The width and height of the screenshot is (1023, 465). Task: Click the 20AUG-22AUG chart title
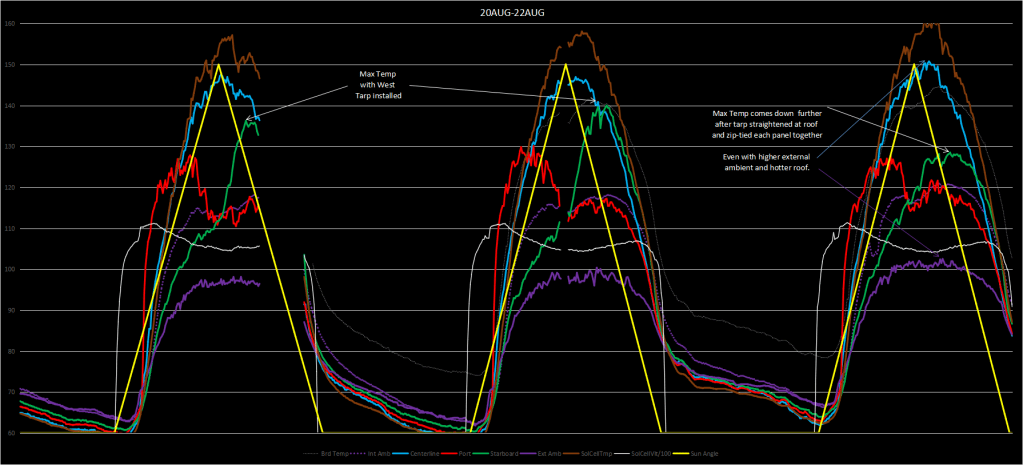[x=511, y=11]
